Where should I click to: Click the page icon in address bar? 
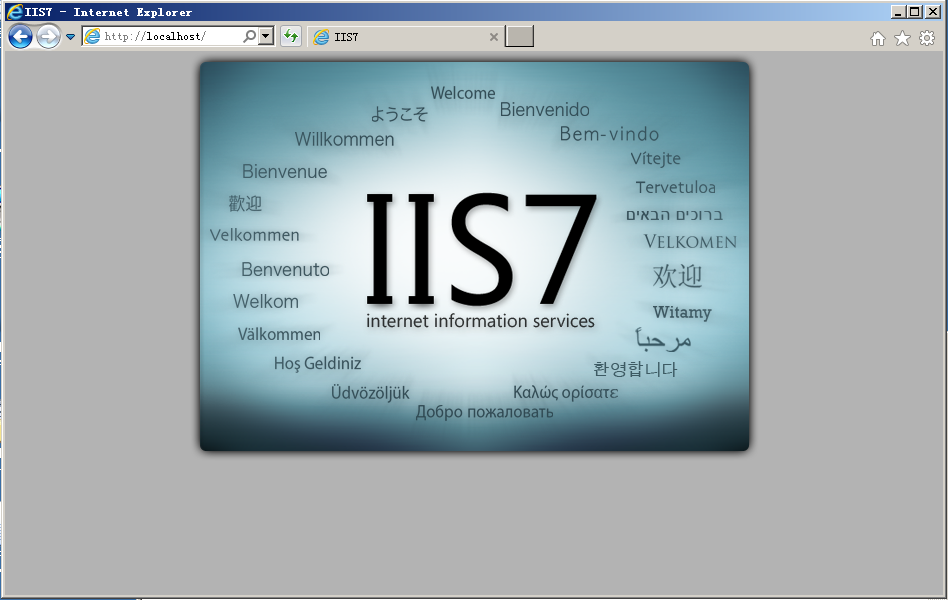92,36
